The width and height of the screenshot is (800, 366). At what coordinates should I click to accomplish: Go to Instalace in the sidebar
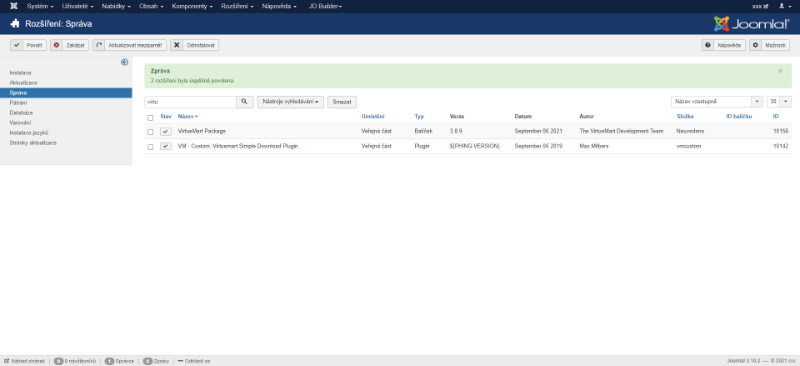[20, 73]
